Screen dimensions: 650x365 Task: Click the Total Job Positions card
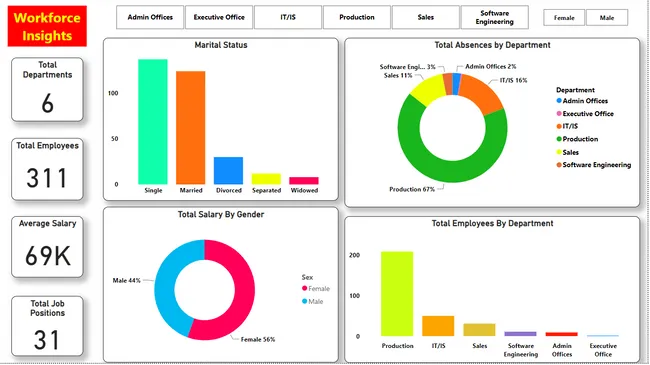pos(47,326)
